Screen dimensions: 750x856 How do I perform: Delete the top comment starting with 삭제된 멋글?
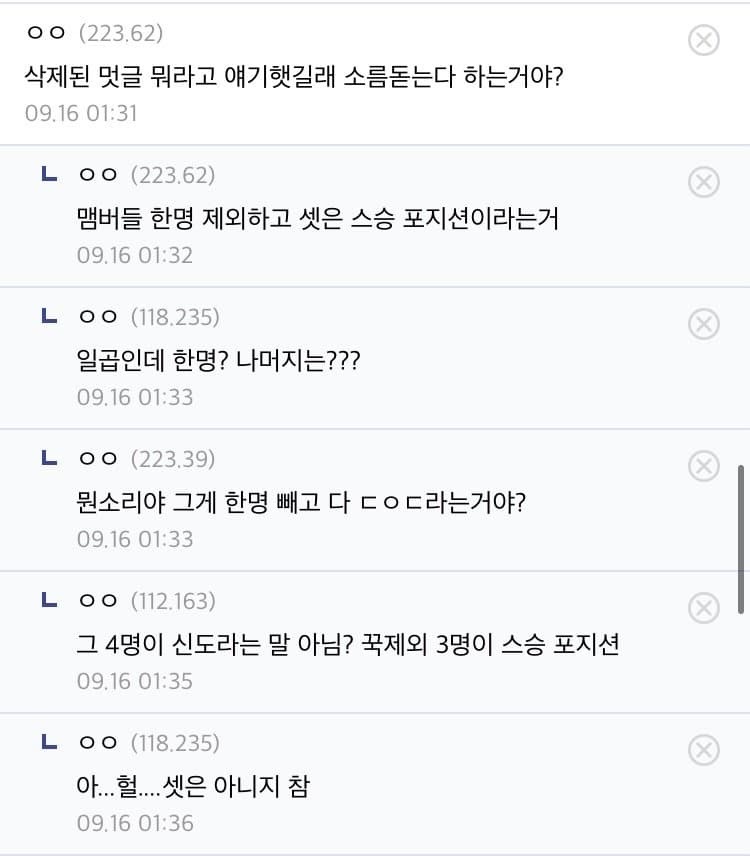point(704,40)
